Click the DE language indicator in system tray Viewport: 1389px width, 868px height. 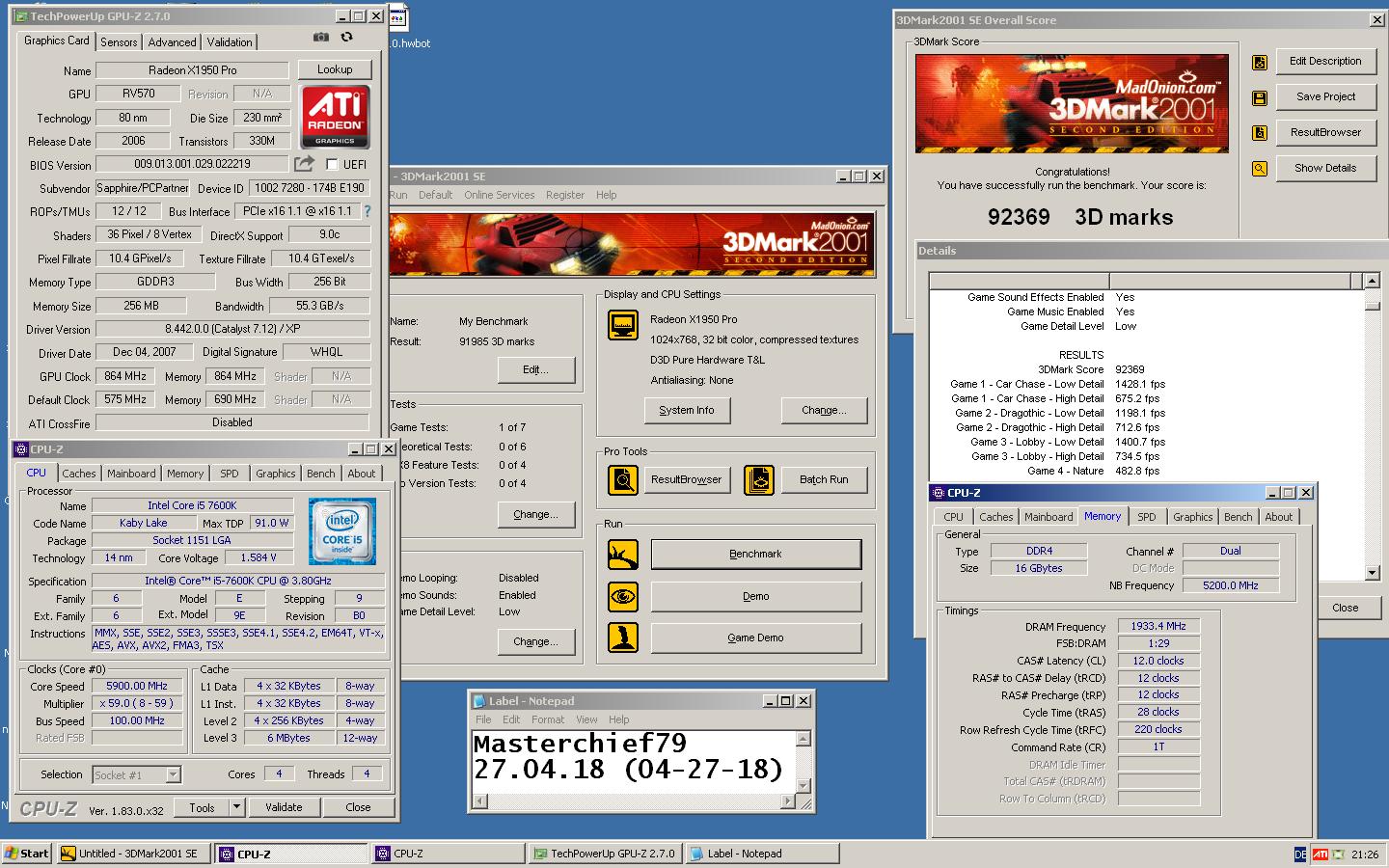pos(1300,854)
